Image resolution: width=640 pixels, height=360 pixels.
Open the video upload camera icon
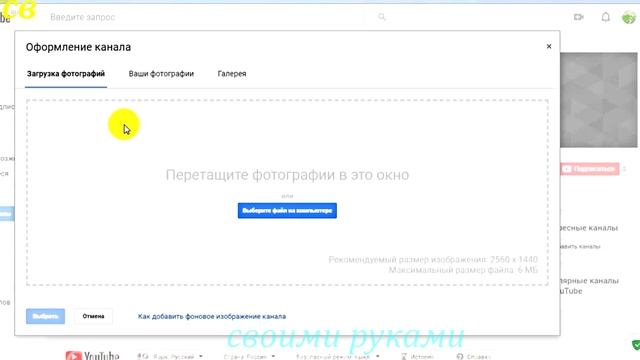click(578, 17)
